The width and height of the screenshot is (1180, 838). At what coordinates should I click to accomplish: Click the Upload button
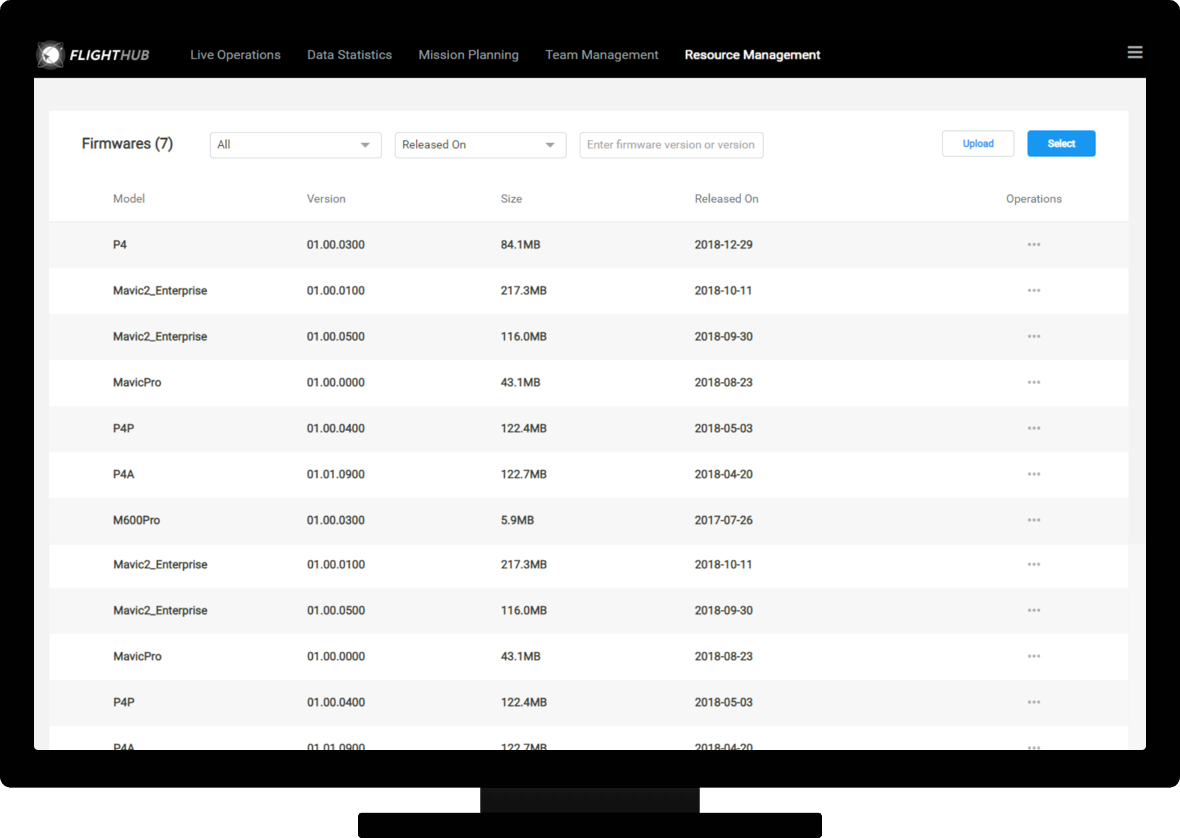point(977,144)
